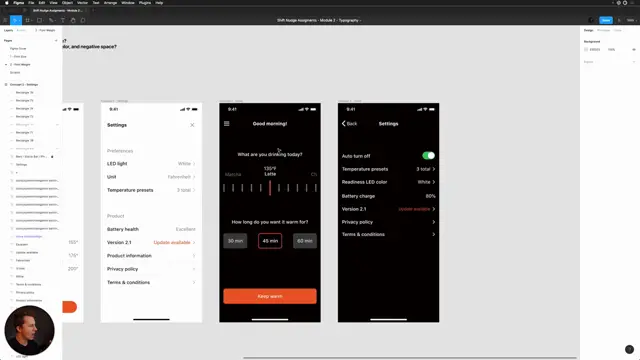Click the Temperature presets chevron in dark screen
This screenshot has width=640, height=360.
433,169
